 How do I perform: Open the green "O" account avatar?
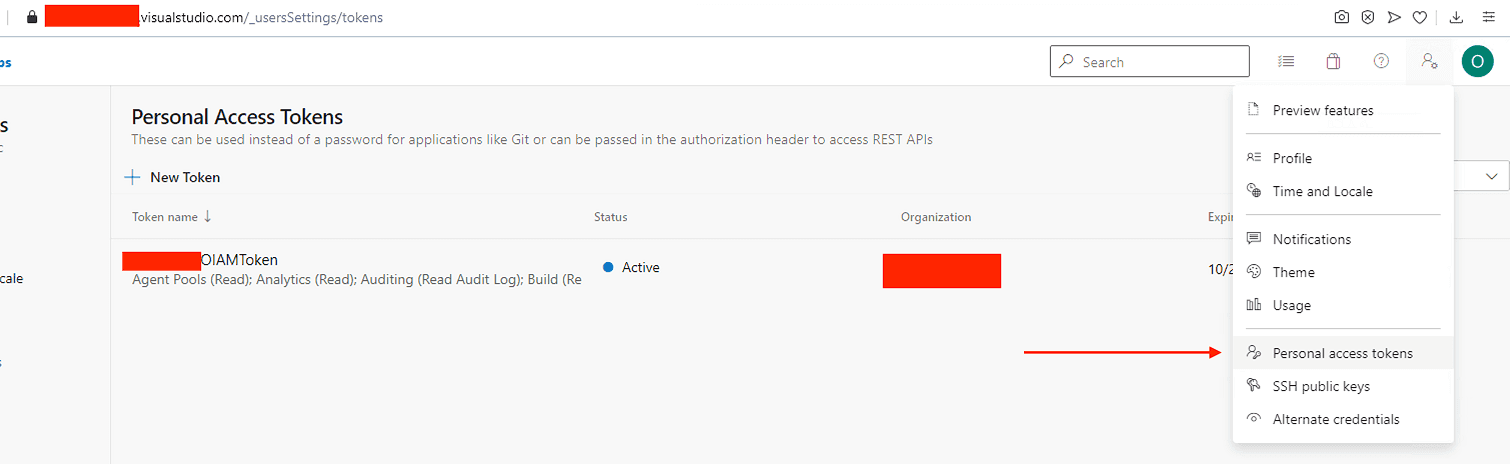click(1477, 62)
